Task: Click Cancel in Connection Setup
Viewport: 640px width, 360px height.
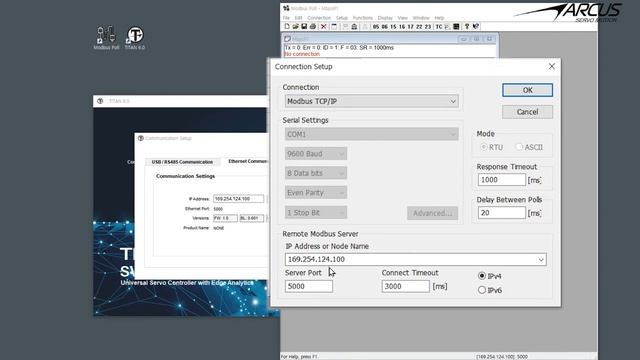Action: click(x=527, y=112)
